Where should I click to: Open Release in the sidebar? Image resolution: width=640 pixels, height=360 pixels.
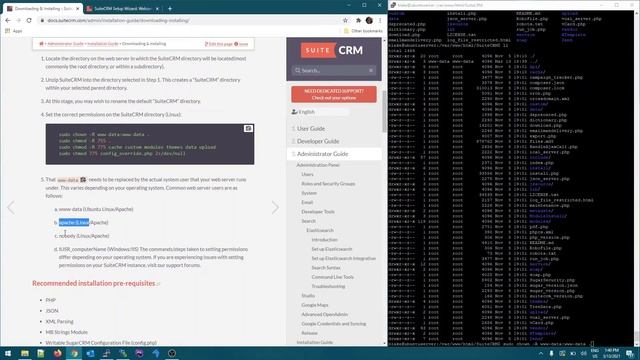click(x=309, y=333)
